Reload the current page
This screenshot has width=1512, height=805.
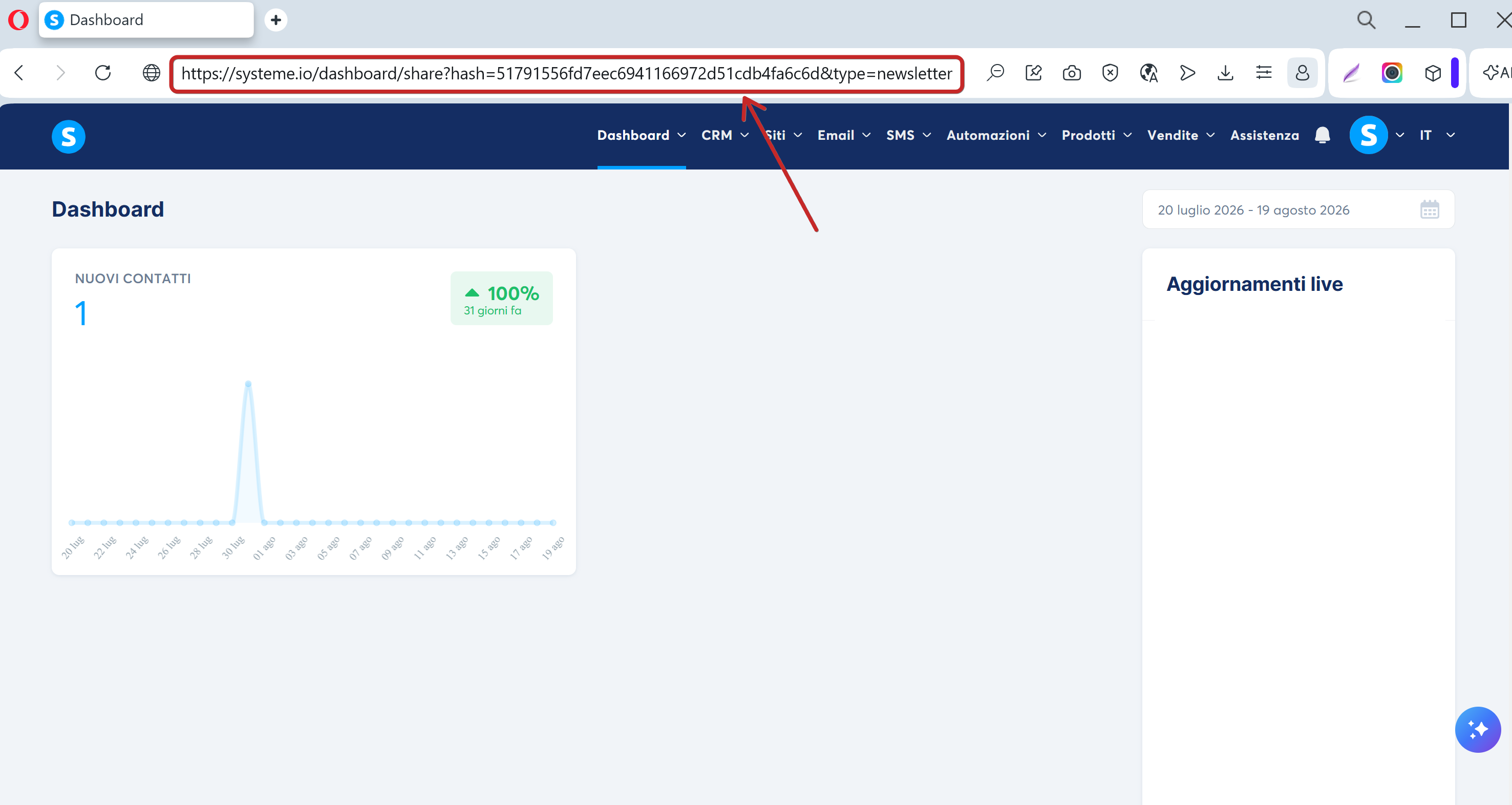[103, 73]
